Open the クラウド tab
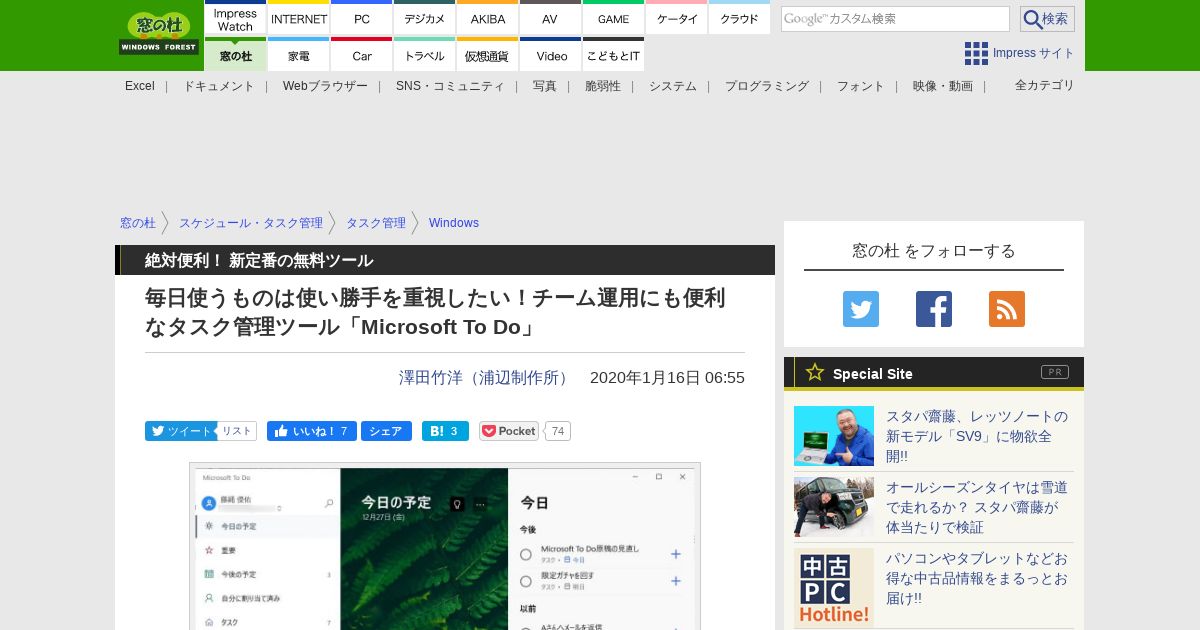The width and height of the screenshot is (1200, 630). pos(740,19)
